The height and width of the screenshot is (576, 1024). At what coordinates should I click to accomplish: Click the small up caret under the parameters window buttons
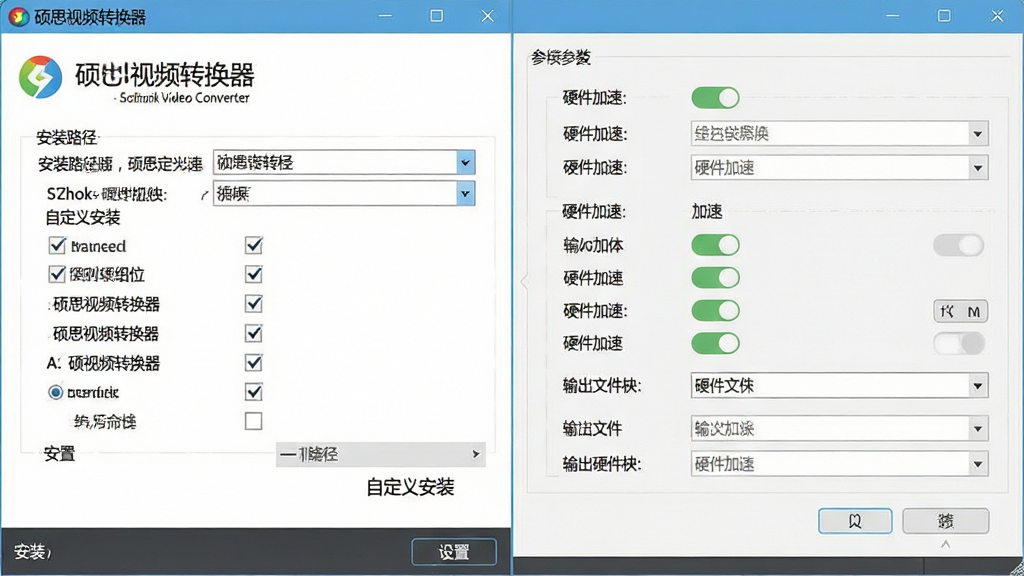945,544
